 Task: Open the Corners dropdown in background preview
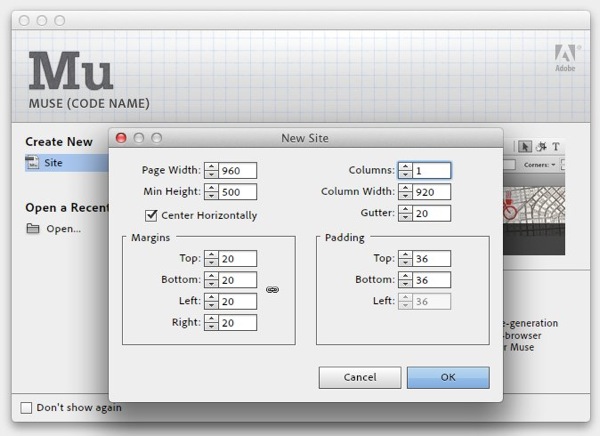pyautogui.click(x=540, y=165)
